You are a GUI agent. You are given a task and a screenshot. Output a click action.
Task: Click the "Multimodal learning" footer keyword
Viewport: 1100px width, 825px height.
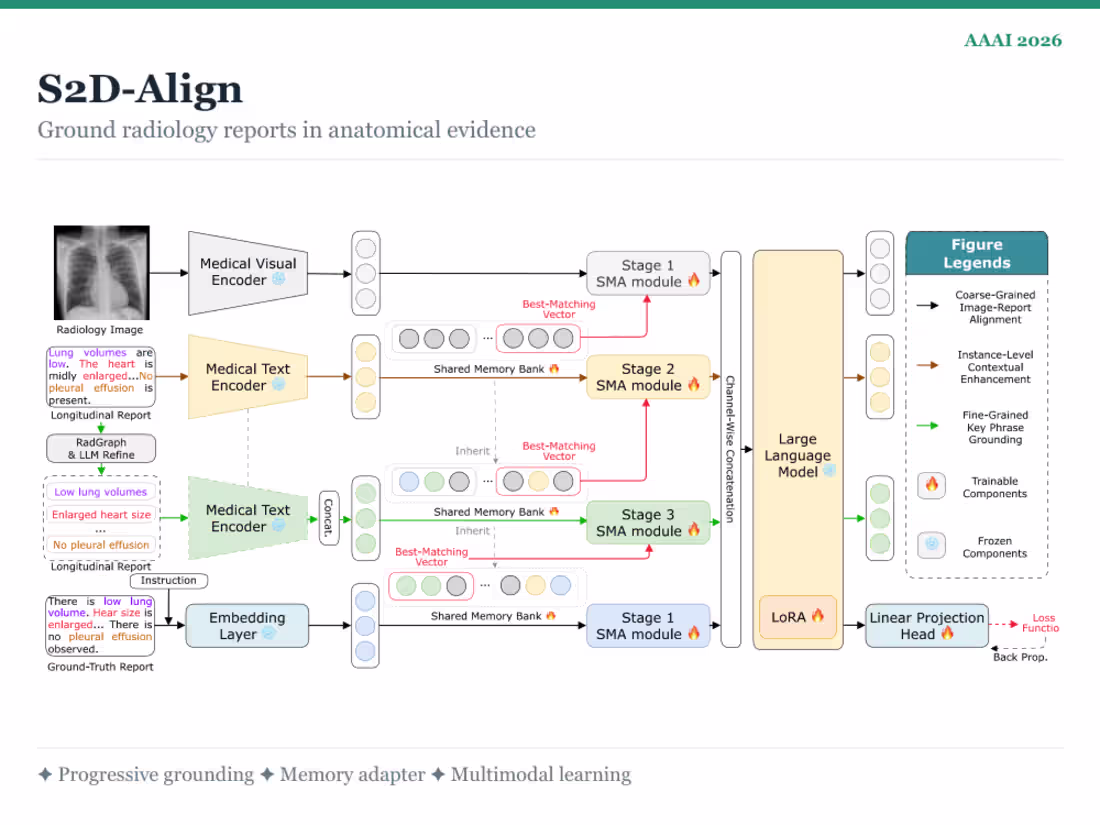coord(541,774)
